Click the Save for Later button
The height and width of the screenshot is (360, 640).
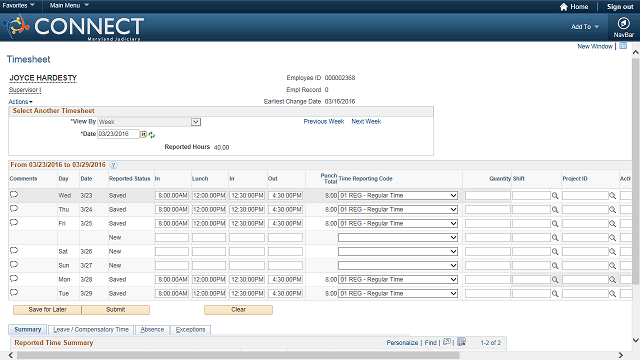click(x=47, y=310)
